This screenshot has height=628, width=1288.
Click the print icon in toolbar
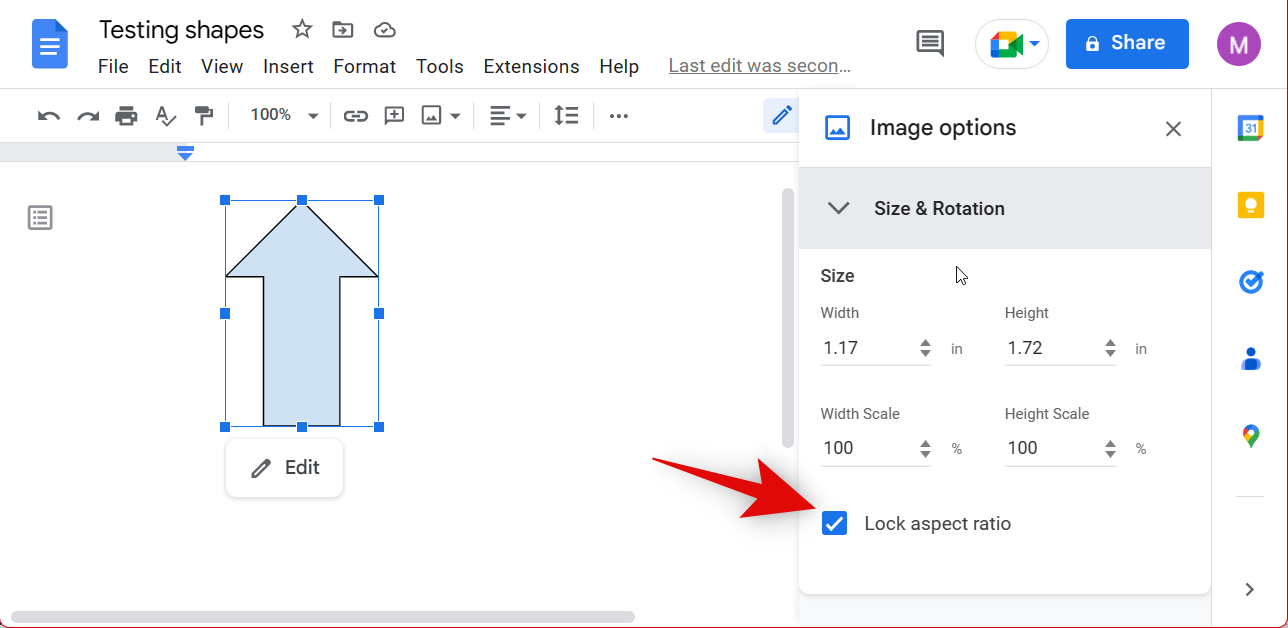[x=126, y=116]
